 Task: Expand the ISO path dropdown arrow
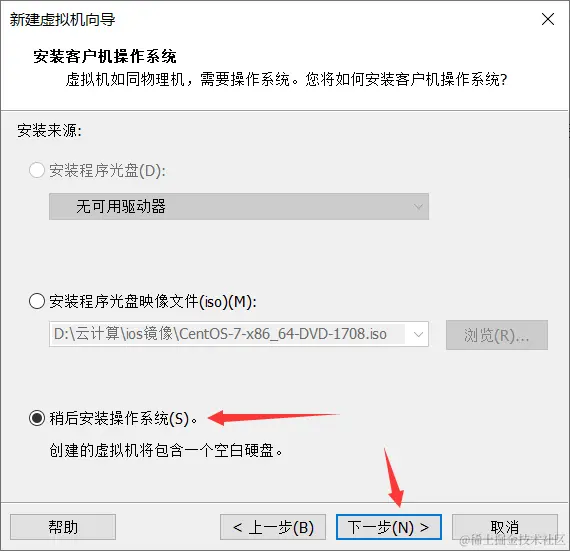418,334
